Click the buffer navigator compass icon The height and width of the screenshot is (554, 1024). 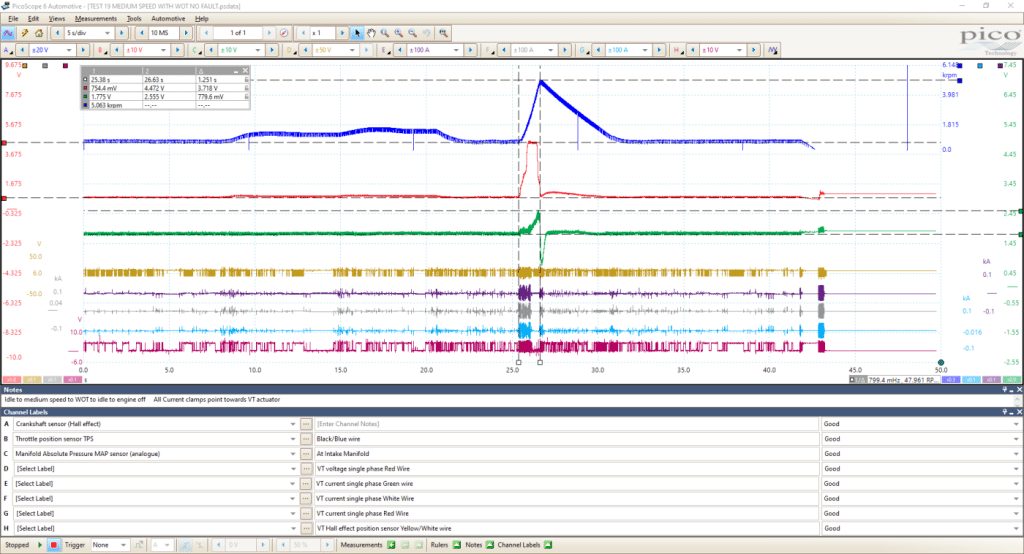[x=284, y=33]
